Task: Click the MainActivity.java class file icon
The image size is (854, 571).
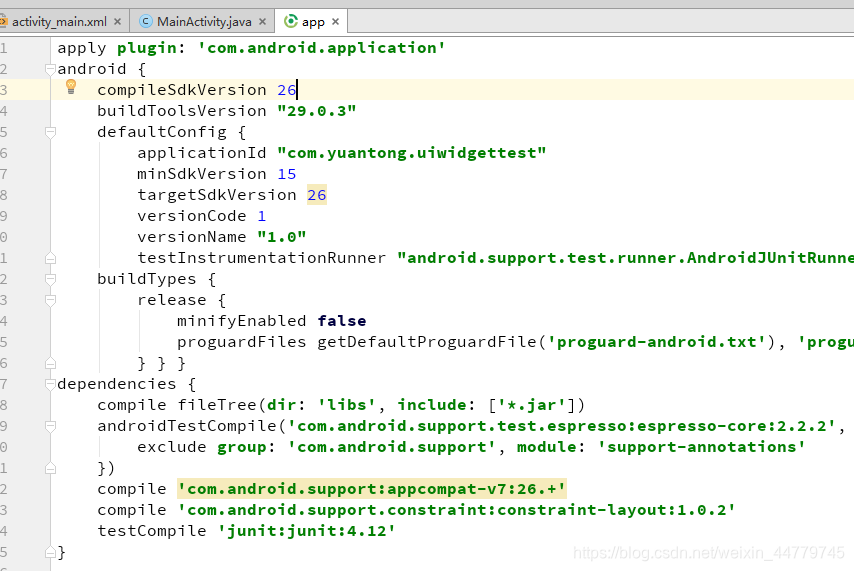Action: coord(145,21)
